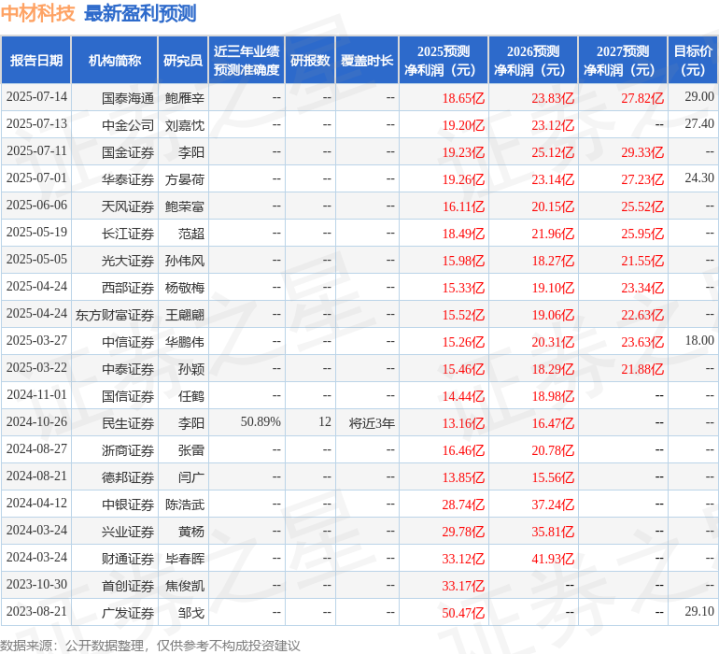
Task: Click analyst name 方晏荷
Action: (x=184, y=178)
